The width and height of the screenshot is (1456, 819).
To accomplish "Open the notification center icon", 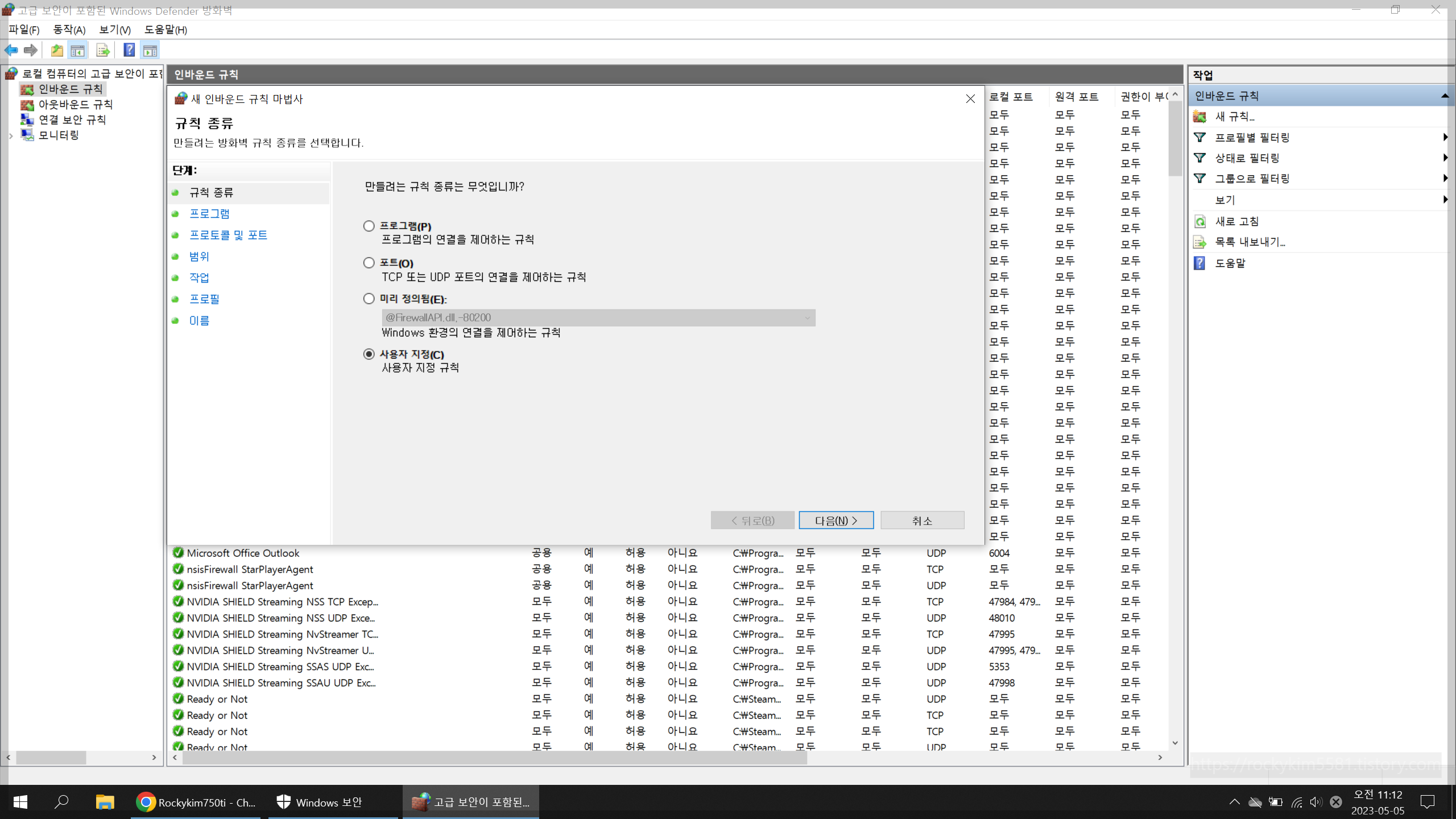I will [1428, 802].
